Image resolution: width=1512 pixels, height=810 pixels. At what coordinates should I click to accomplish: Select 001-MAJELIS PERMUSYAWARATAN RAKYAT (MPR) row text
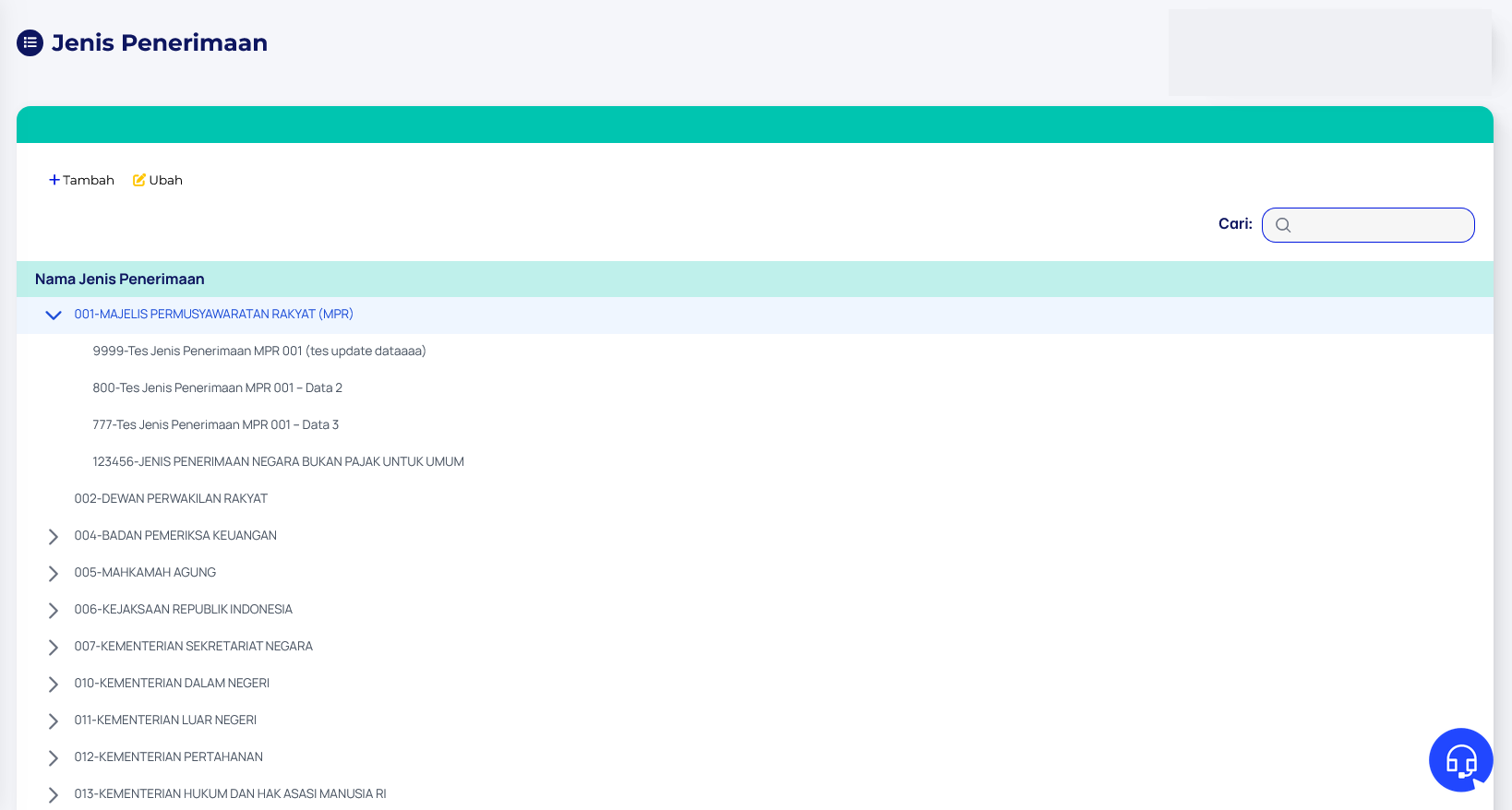click(214, 315)
